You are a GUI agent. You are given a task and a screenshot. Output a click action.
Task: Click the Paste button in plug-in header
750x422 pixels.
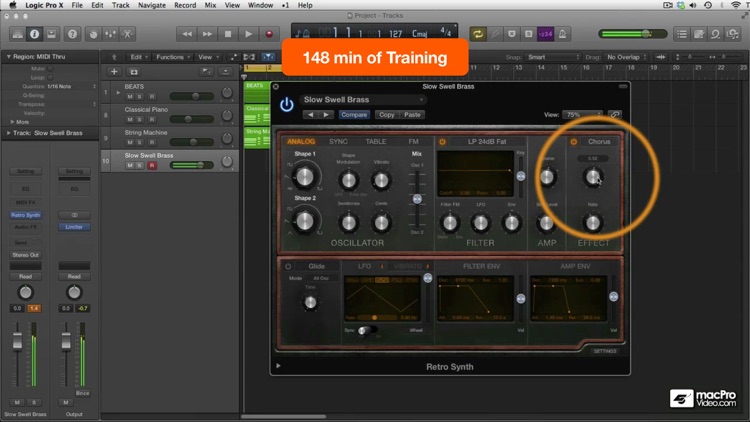[412, 115]
